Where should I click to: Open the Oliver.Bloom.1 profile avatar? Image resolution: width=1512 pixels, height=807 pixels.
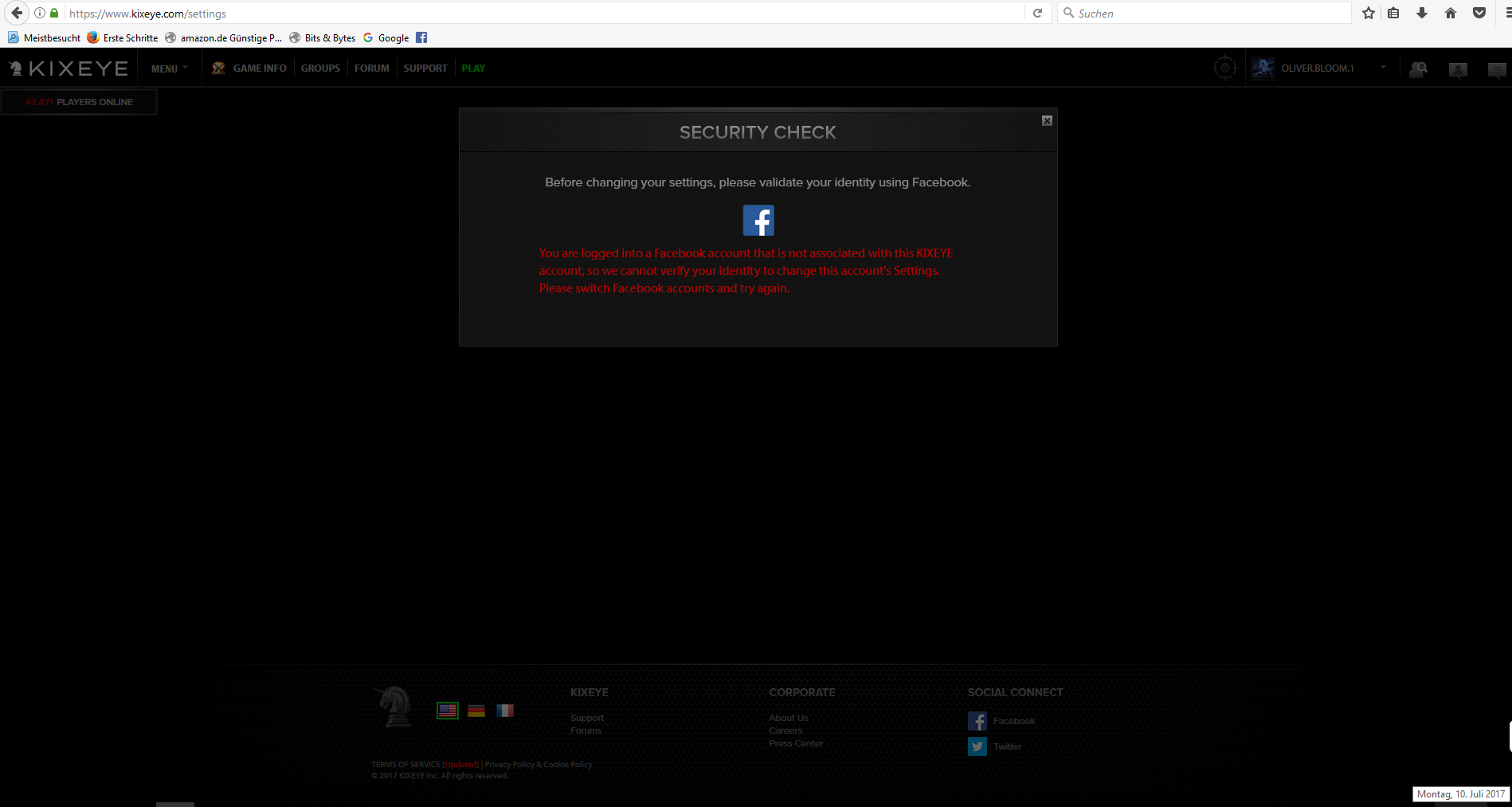click(1263, 69)
